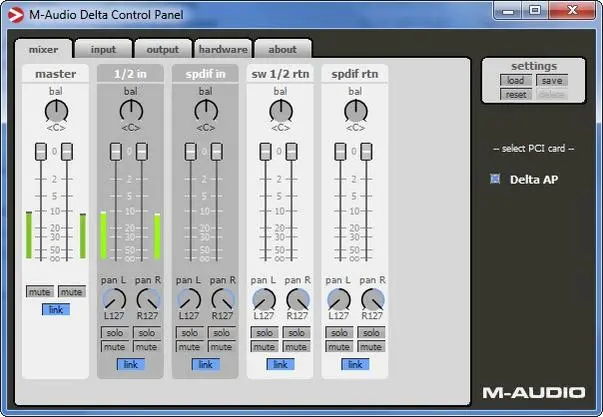Solo the 1/2 in right channel
This screenshot has height=417, width=603.
click(147, 332)
